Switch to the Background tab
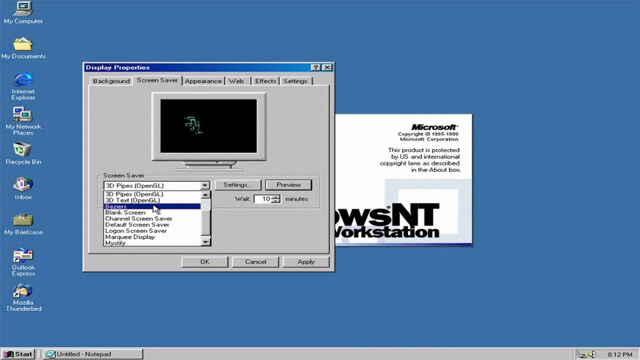The image size is (640, 360). (x=111, y=81)
